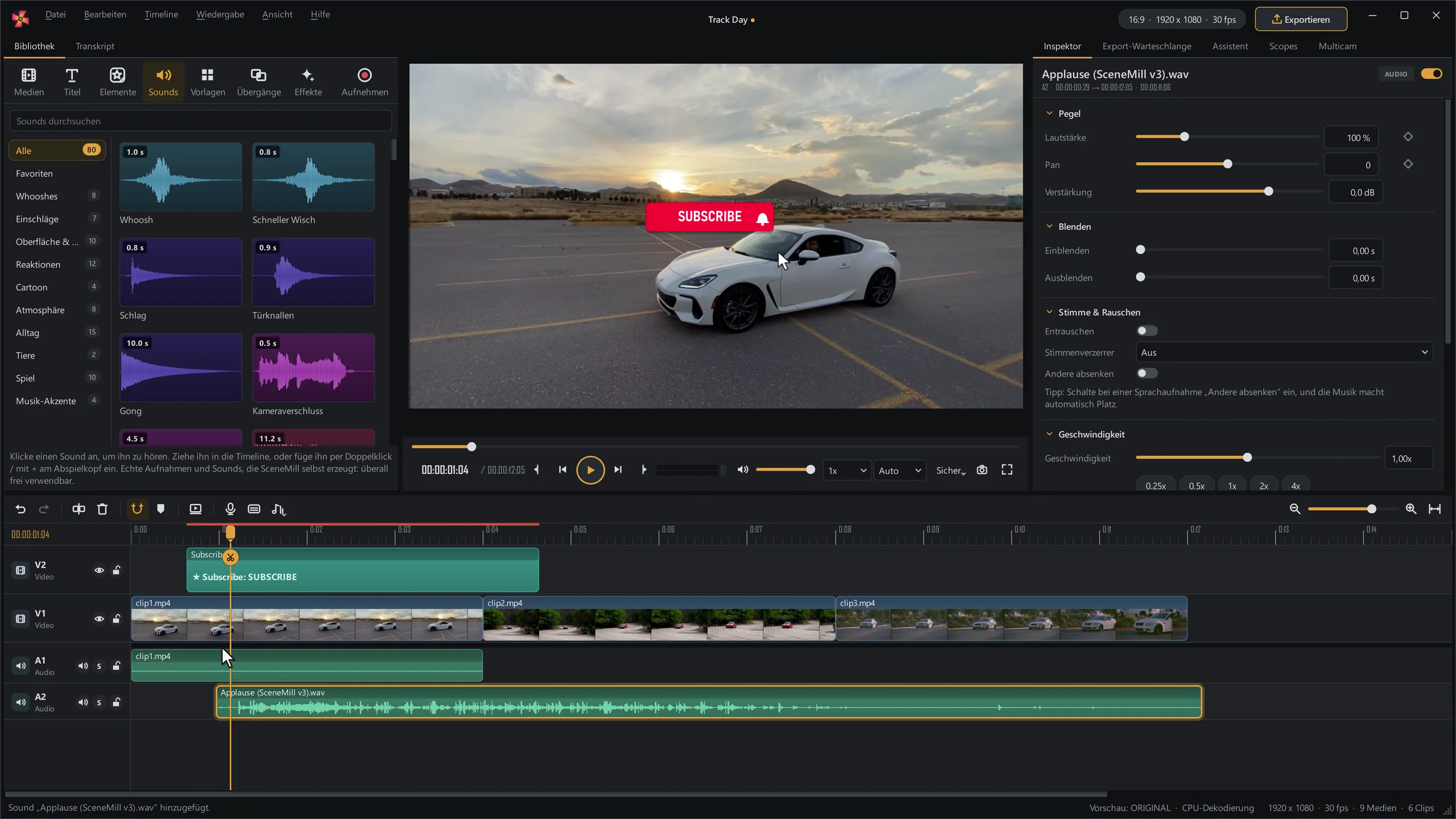Start playback with the play button
1456x819 pixels.
coord(590,470)
